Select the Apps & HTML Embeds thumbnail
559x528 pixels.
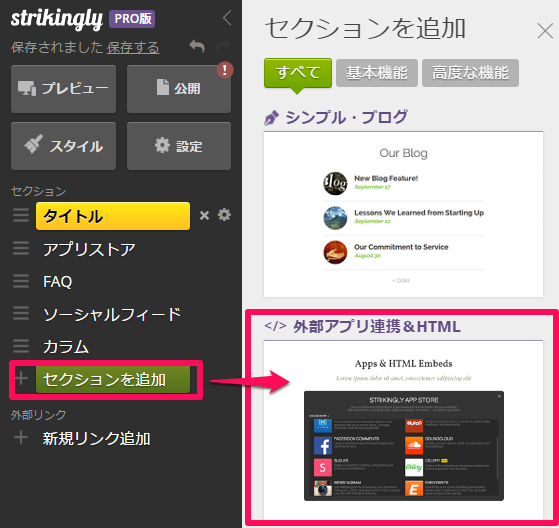click(x=403, y=430)
